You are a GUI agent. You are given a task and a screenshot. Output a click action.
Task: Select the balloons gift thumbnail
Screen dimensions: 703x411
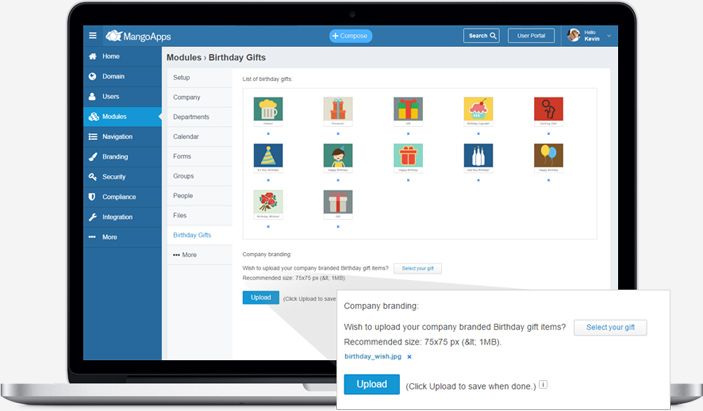(x=548, y=156)
